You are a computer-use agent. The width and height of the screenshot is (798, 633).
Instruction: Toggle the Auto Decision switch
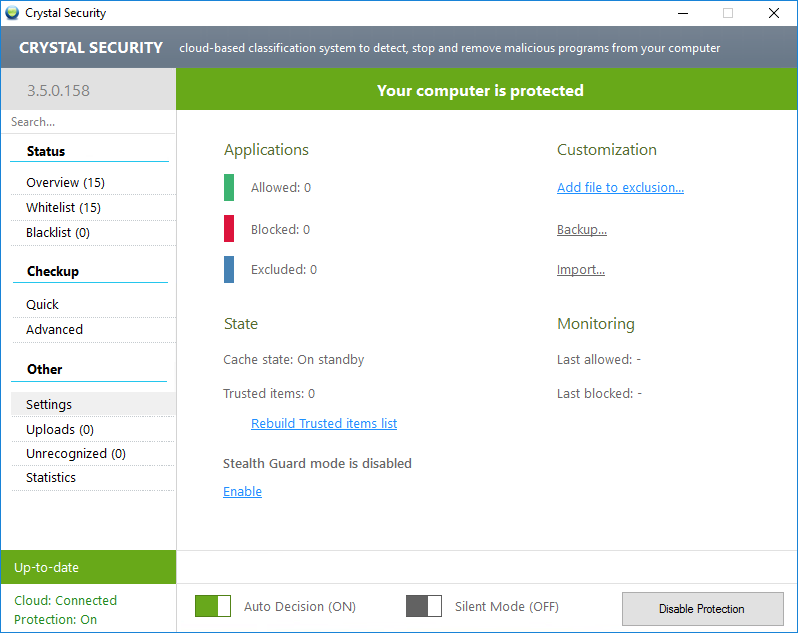pos(213,606)
